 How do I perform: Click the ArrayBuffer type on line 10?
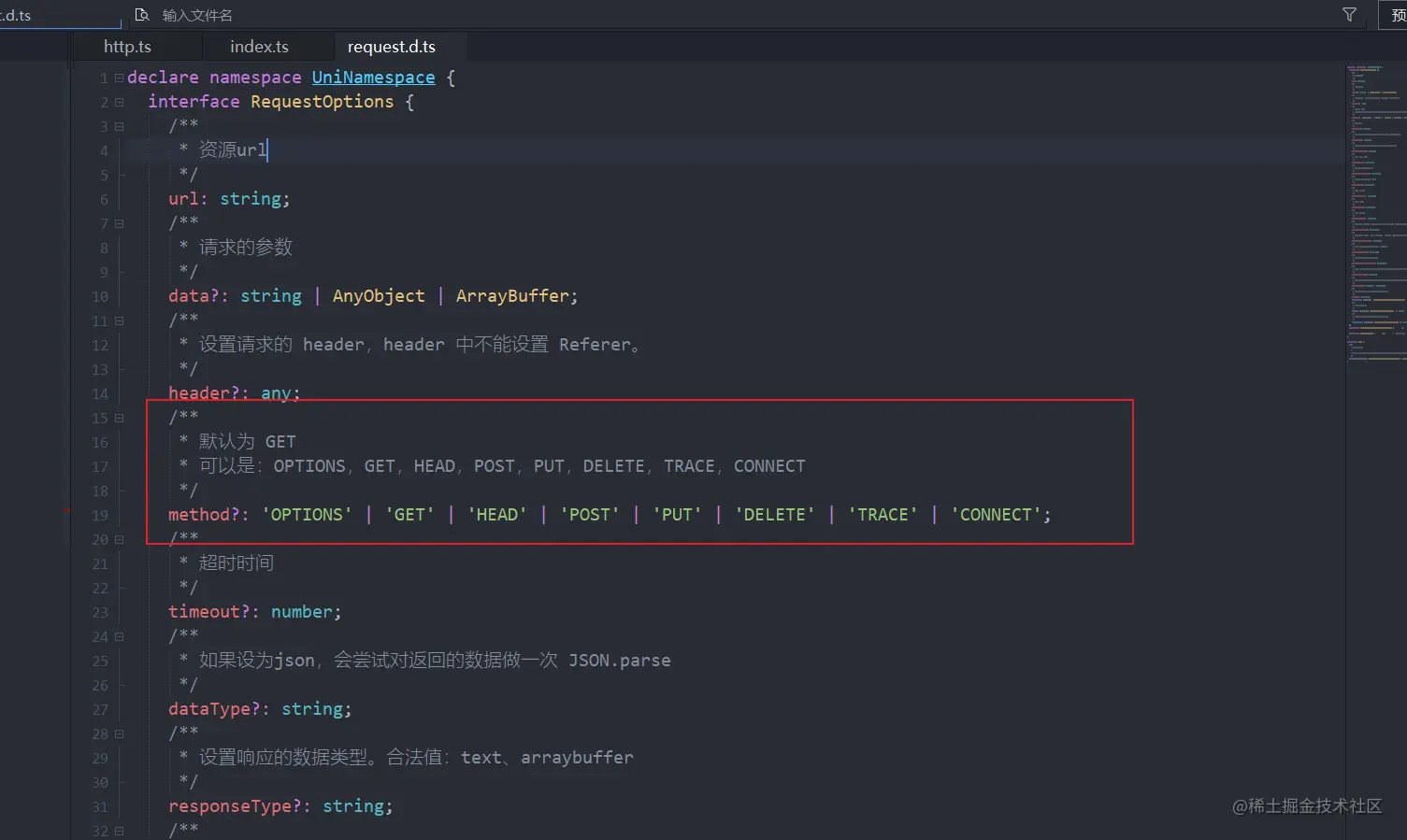click(x=512, y=296)
